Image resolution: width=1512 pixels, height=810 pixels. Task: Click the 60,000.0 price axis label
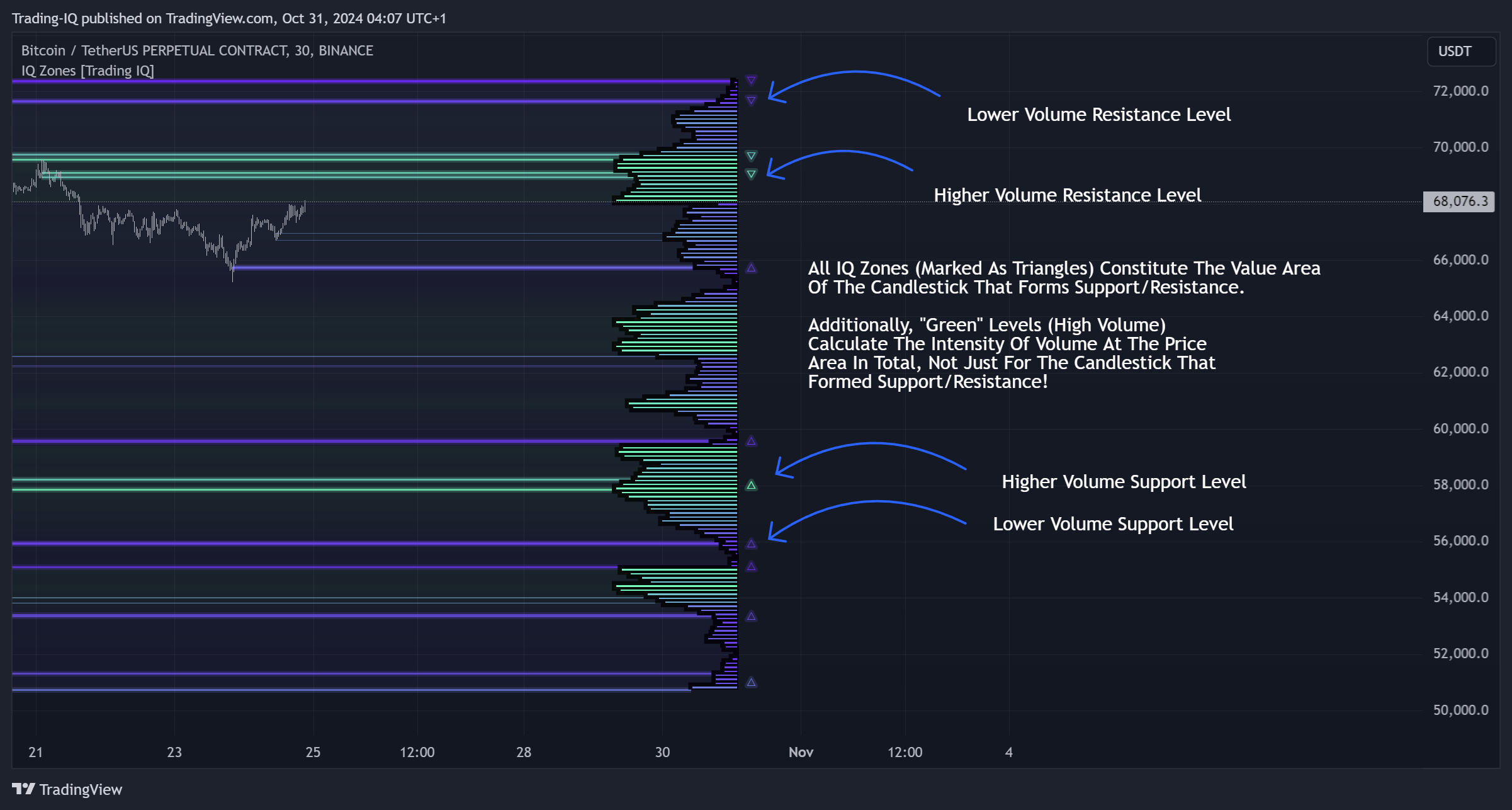pos(1460,428)
